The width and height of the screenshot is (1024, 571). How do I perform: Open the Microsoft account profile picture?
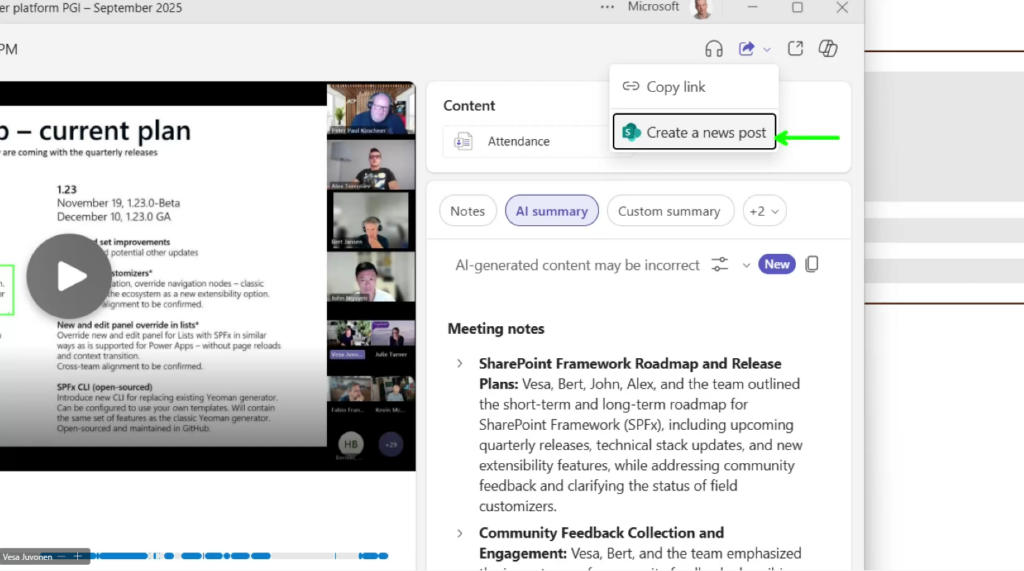[x=702, y=8]
